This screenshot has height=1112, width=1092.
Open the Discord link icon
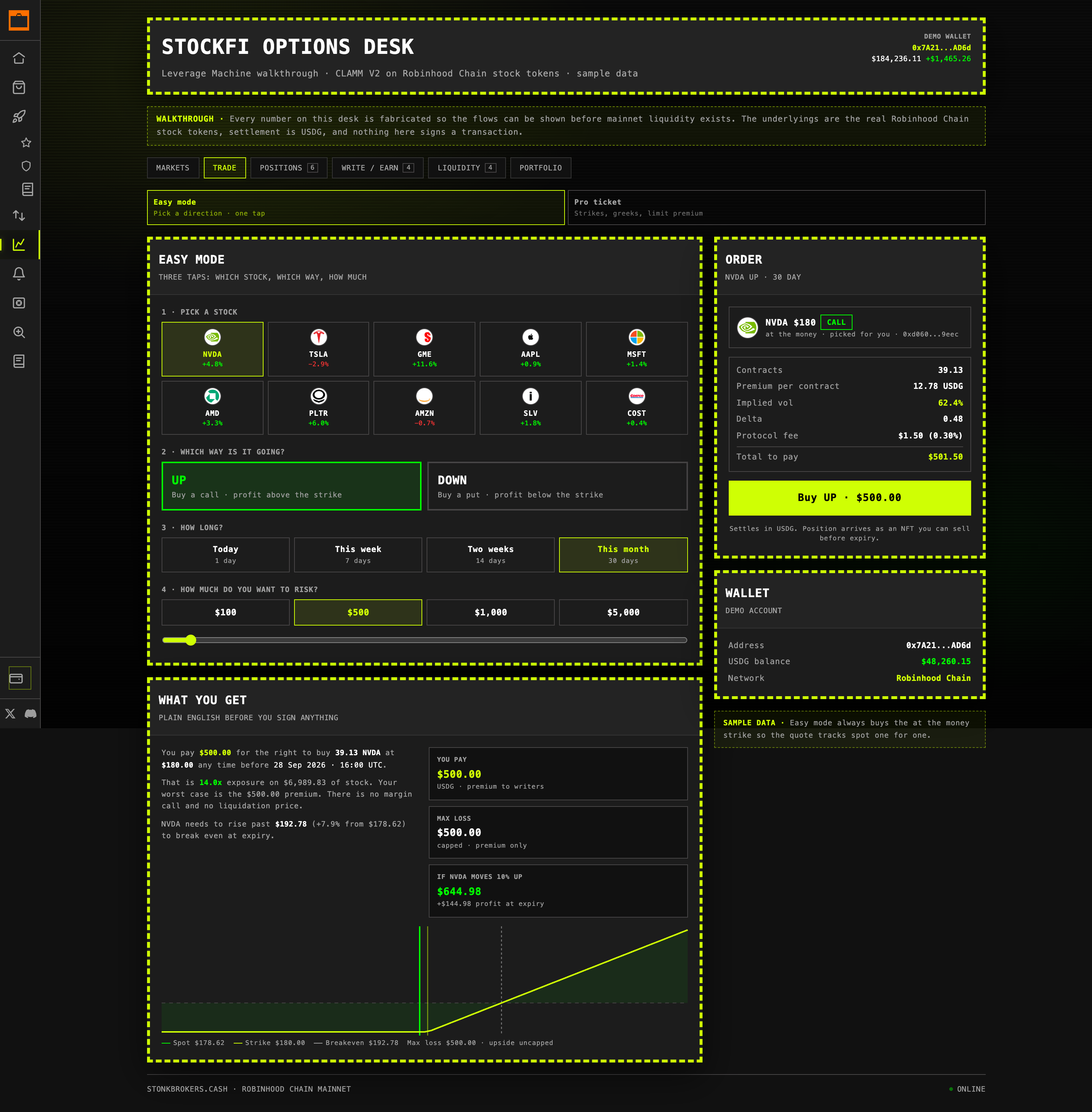31,714
